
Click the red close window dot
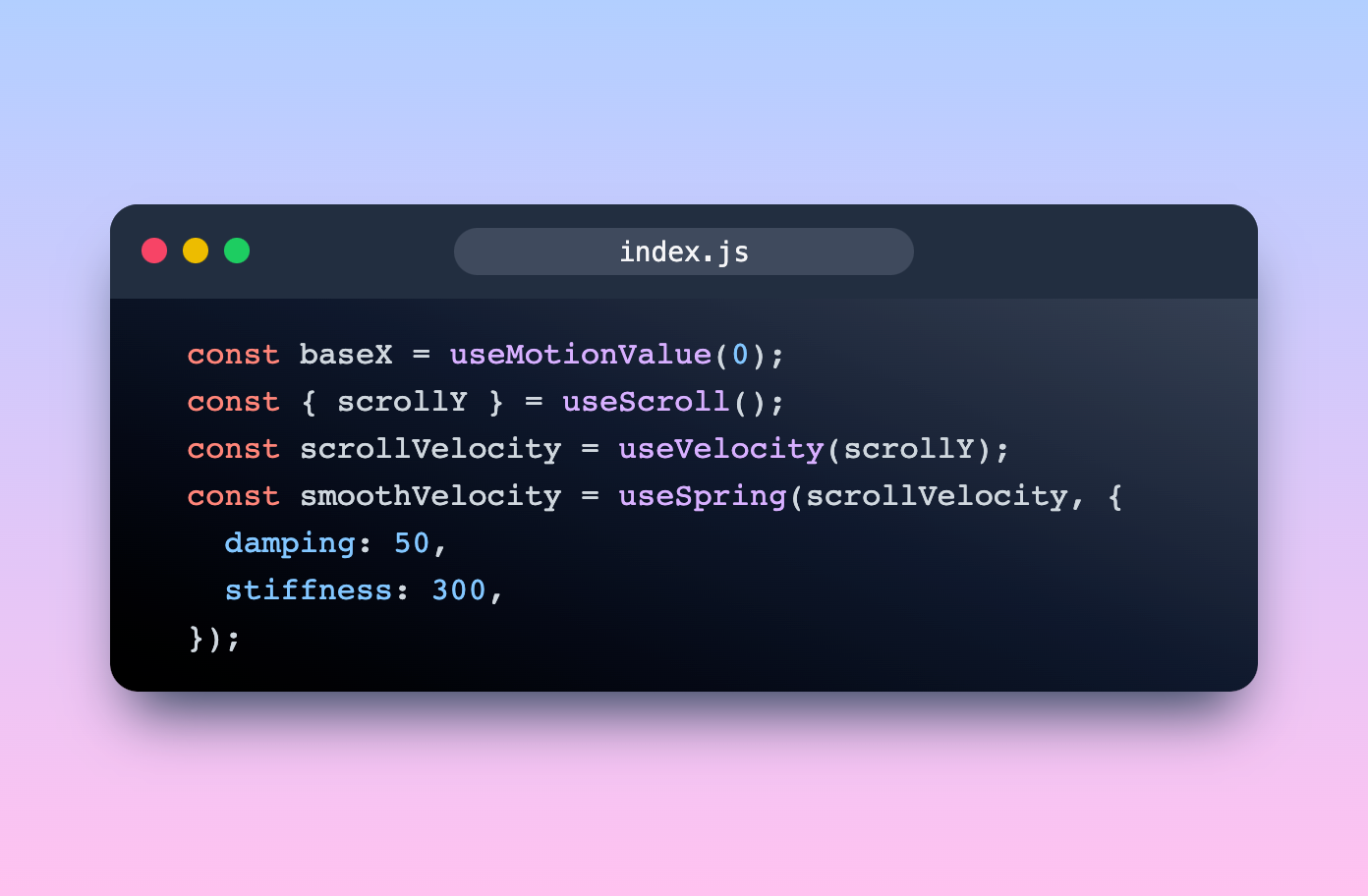[x=154, y=251]
